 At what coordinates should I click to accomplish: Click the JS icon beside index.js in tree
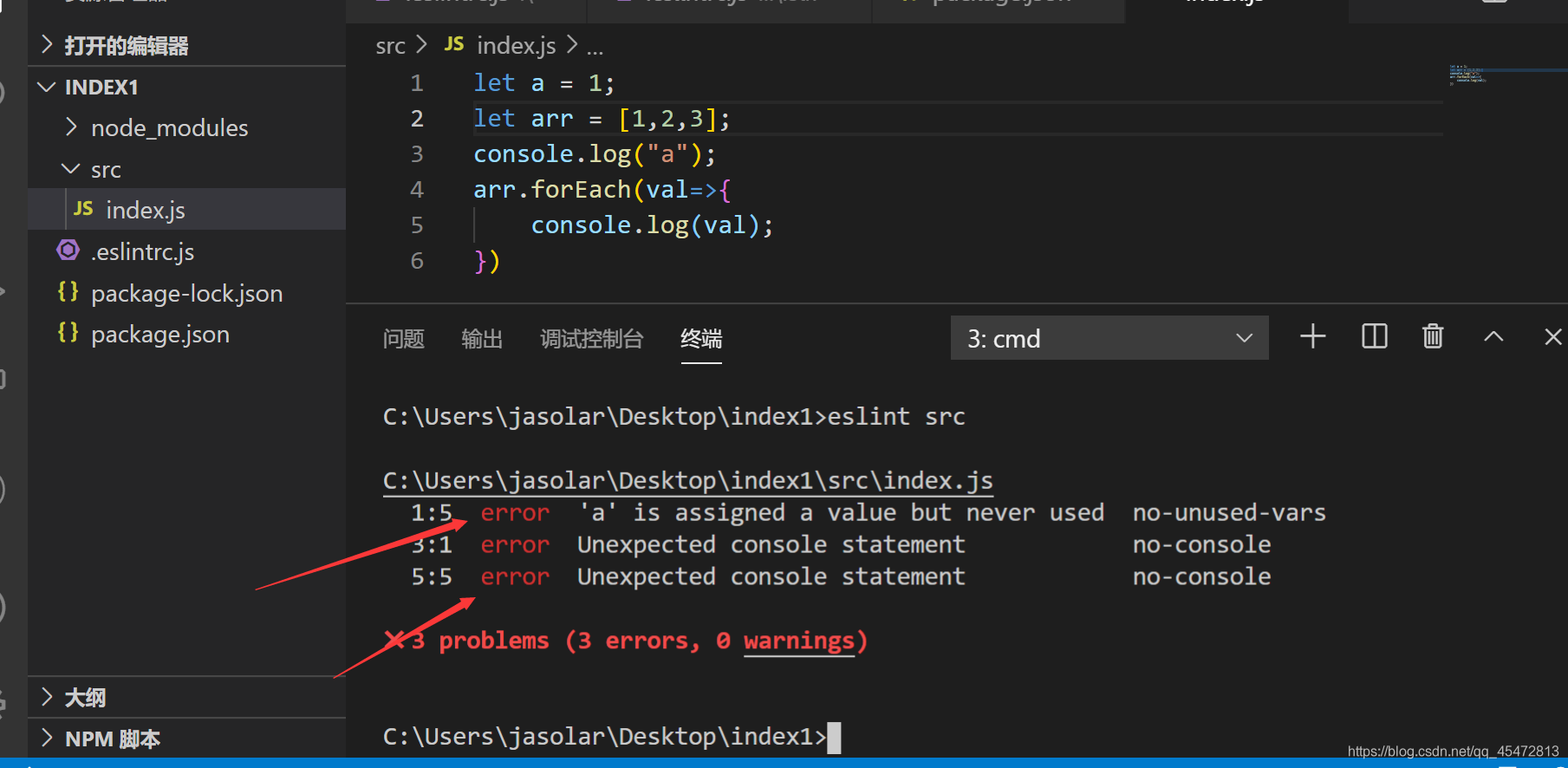pyautogui.click(x=83, y=209)
